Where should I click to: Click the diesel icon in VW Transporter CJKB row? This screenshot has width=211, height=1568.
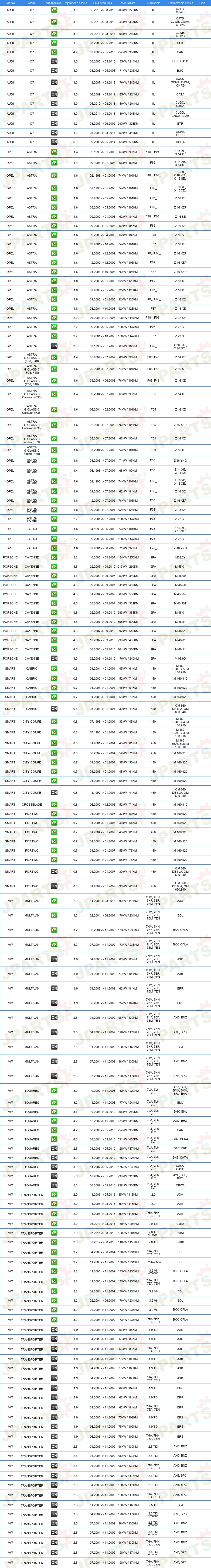(54, 1242)
